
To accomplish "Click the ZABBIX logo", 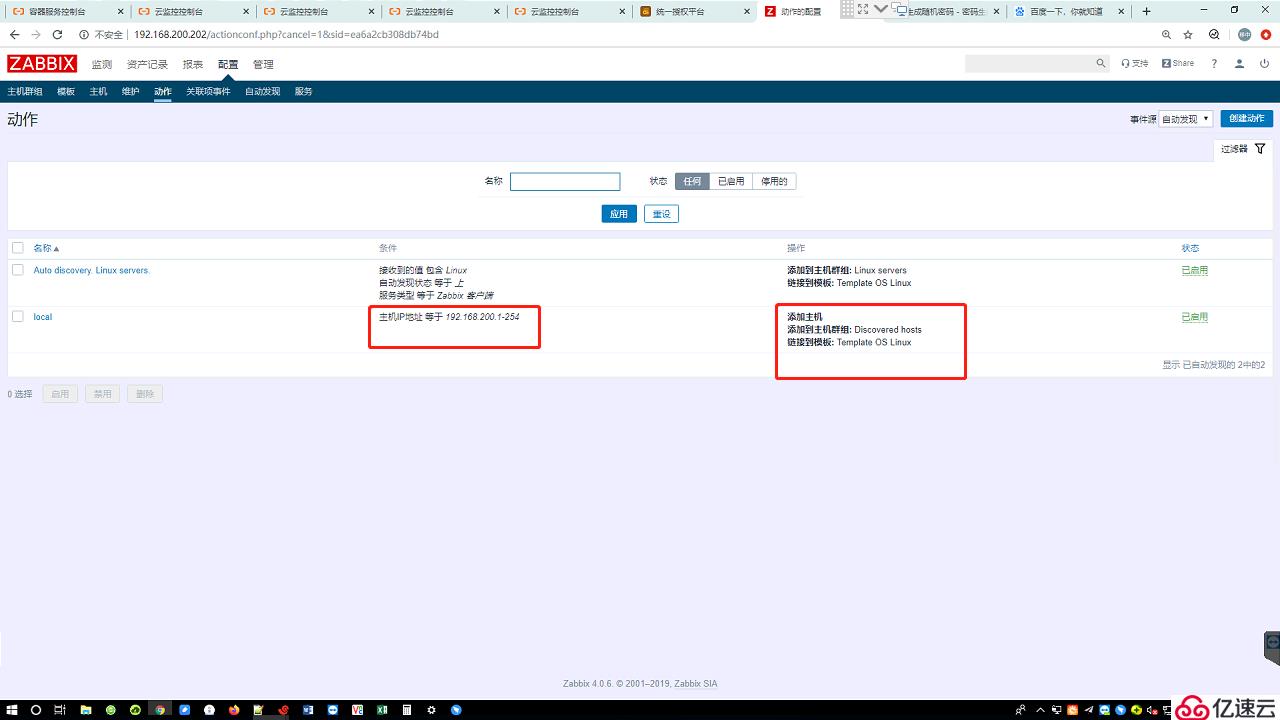I will click(42, 64).
